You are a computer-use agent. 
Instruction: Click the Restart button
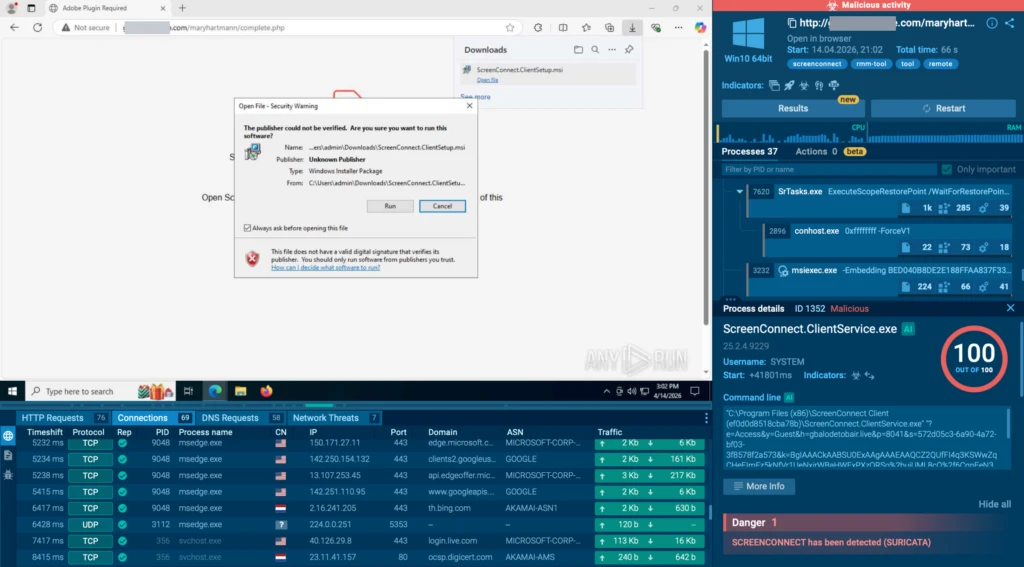pos(943,108)
